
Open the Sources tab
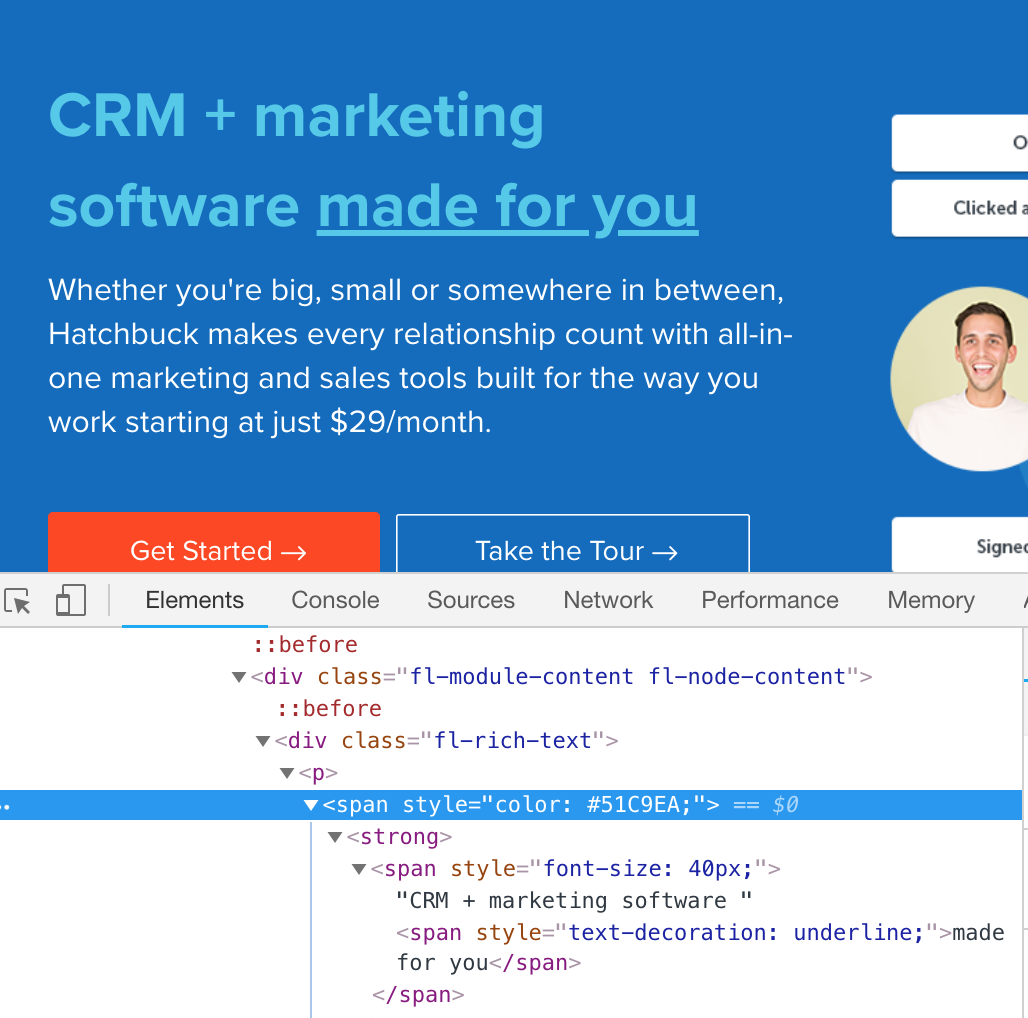click(x=471, y=600)
